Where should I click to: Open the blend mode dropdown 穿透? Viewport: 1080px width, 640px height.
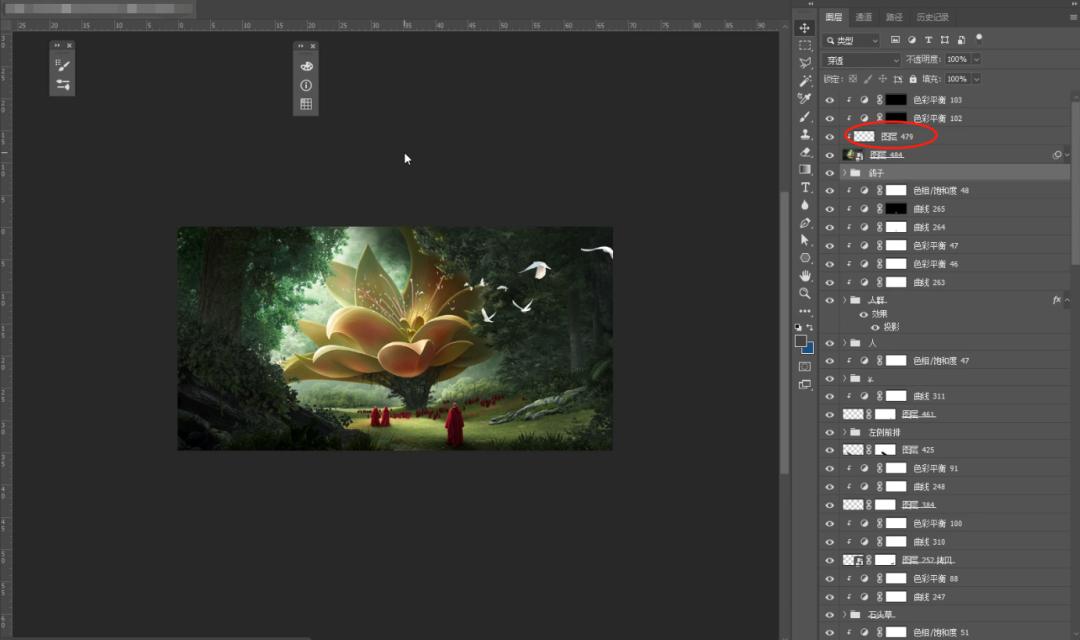click(861, 60)
